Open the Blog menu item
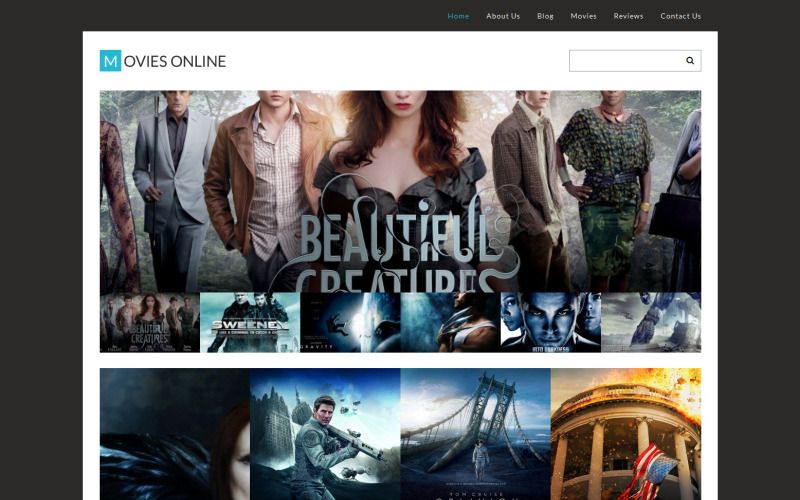 (545, 16)
